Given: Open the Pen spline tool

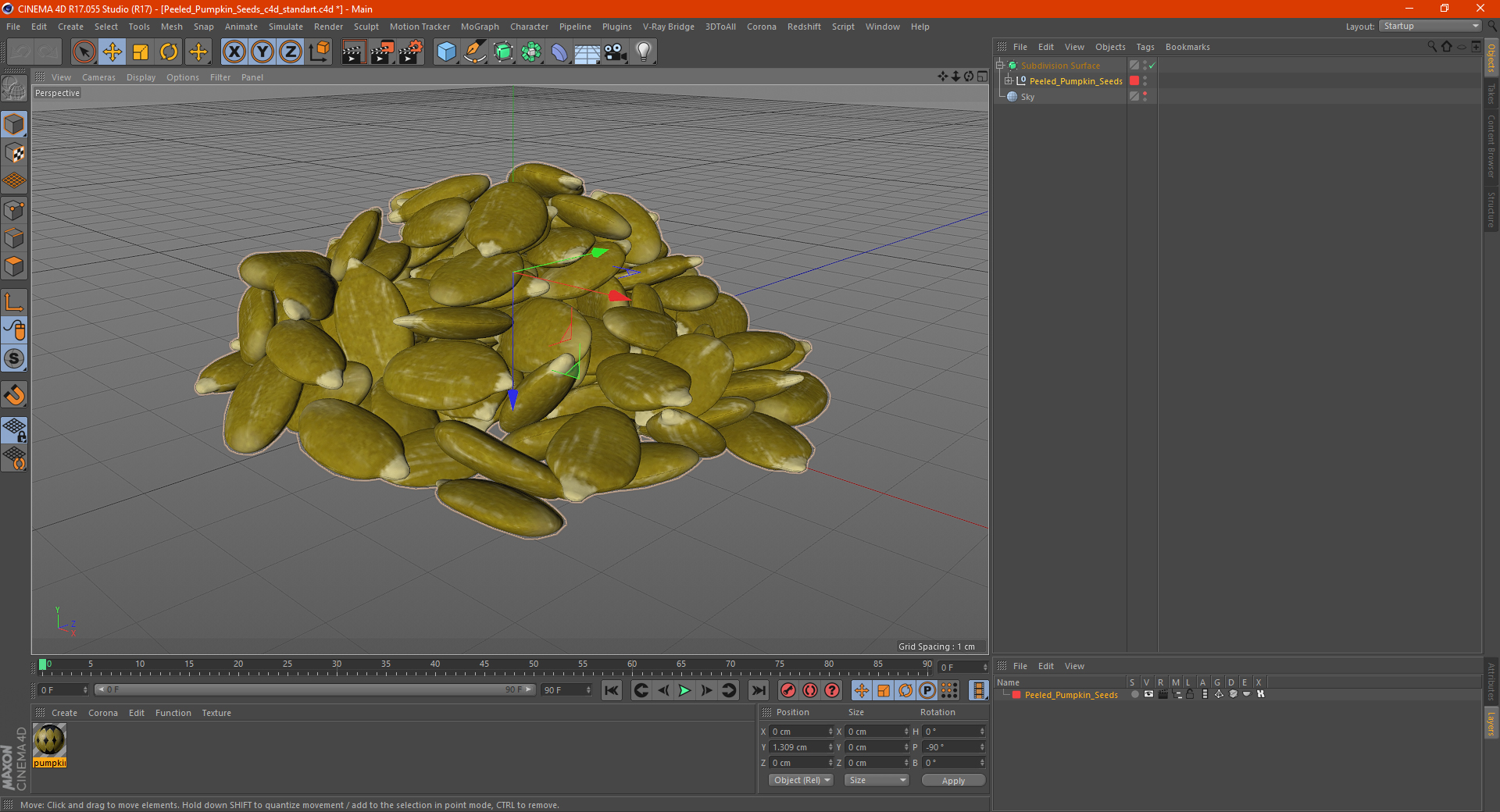Looking at the screenshot, I should tap(475, 52).
